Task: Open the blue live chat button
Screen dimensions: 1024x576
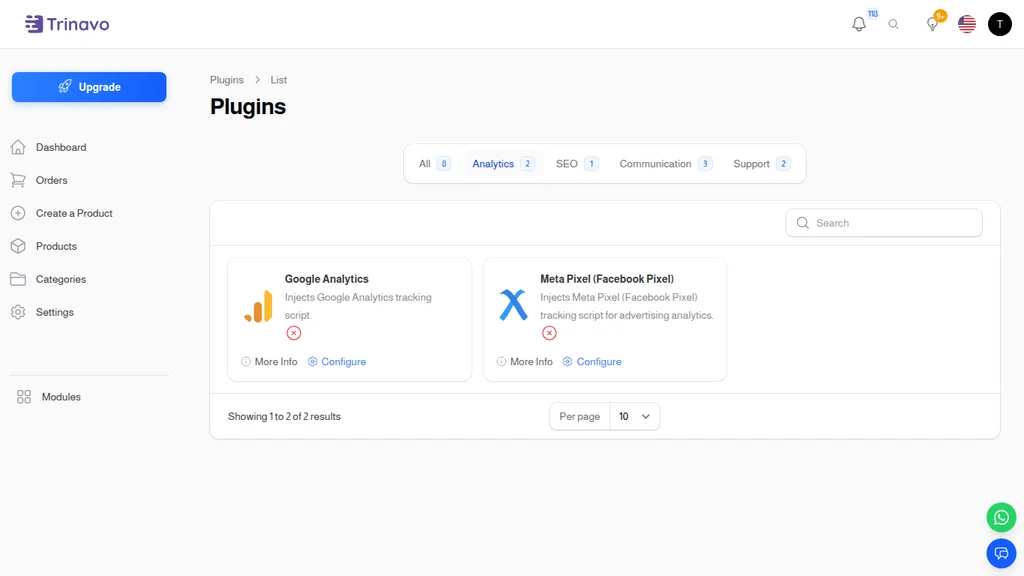Action: tap(1001, 554)
